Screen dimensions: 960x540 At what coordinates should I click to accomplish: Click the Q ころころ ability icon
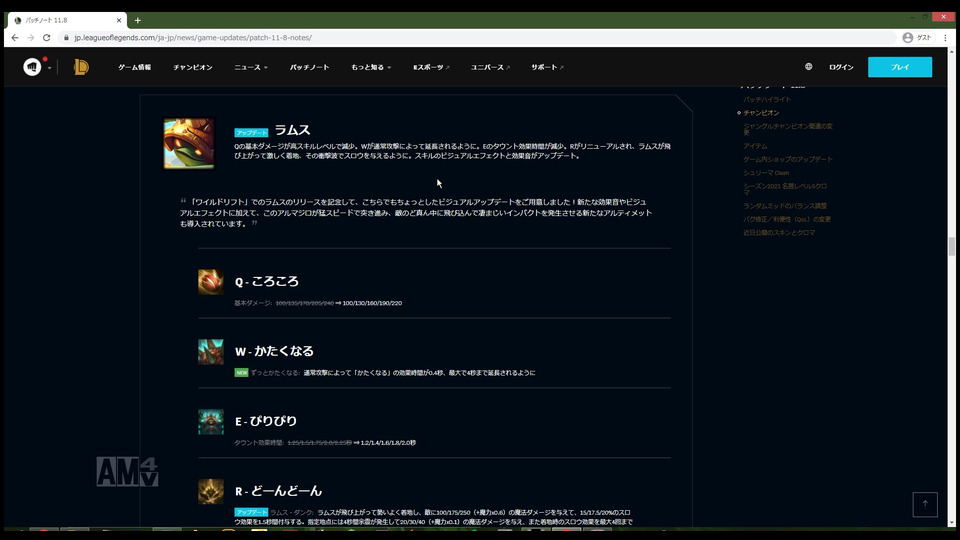click(211, 282)
